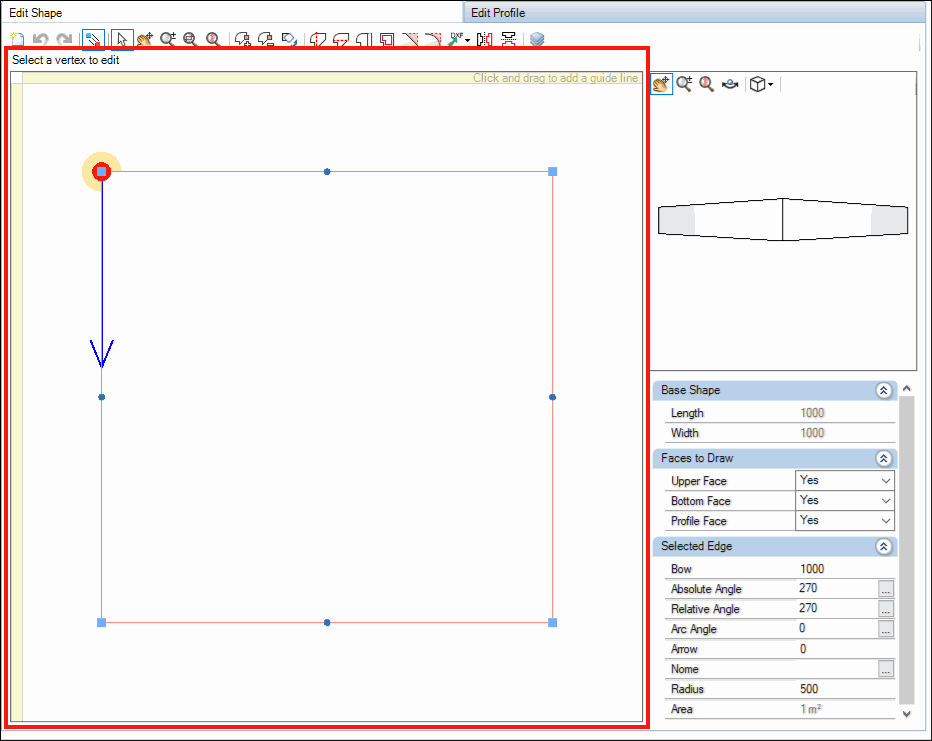932x741 pixels.
Task: Toggle the Edit Vertex tool
Action: coord(93,39)
